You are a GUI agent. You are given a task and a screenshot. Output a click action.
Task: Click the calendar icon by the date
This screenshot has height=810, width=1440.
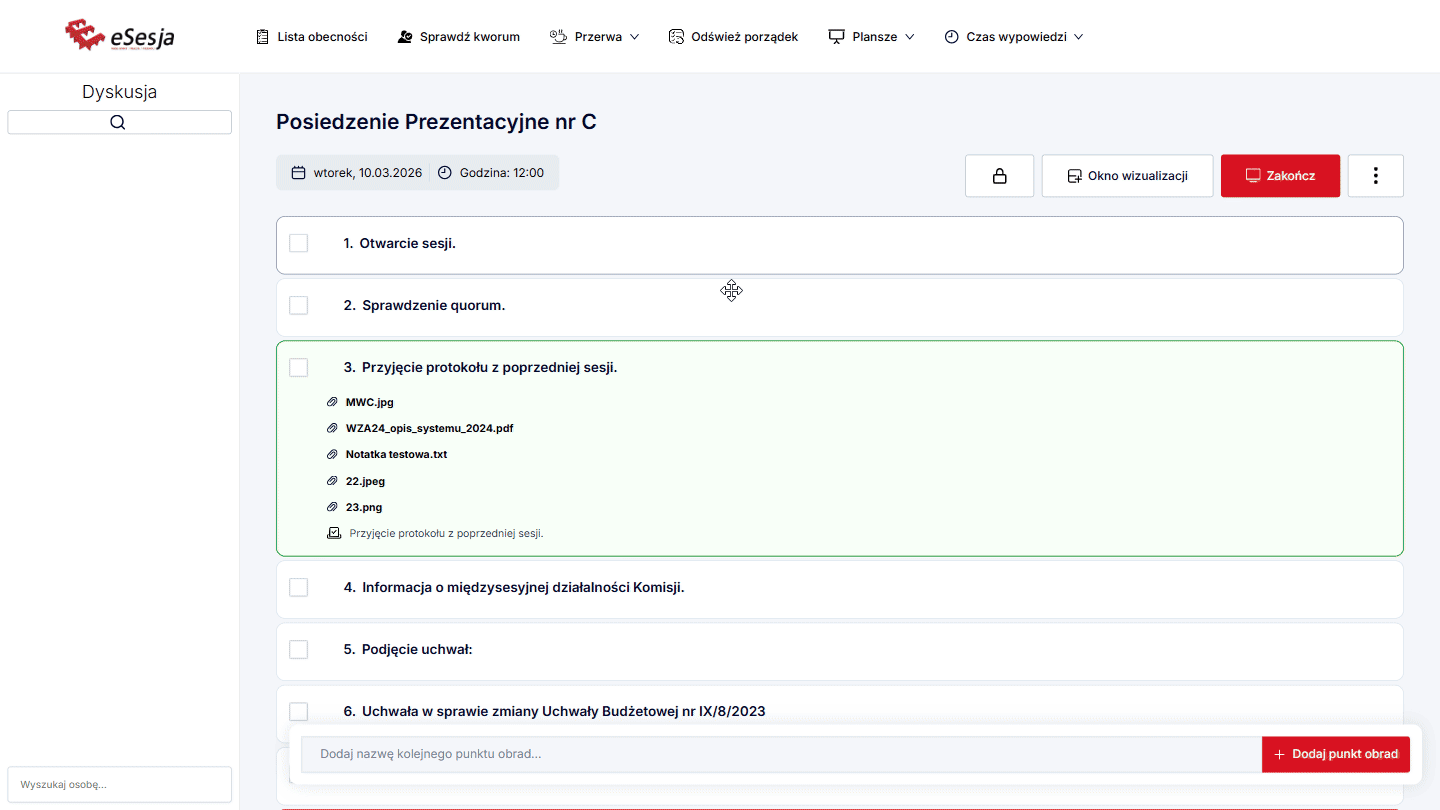tap(298, 173)
